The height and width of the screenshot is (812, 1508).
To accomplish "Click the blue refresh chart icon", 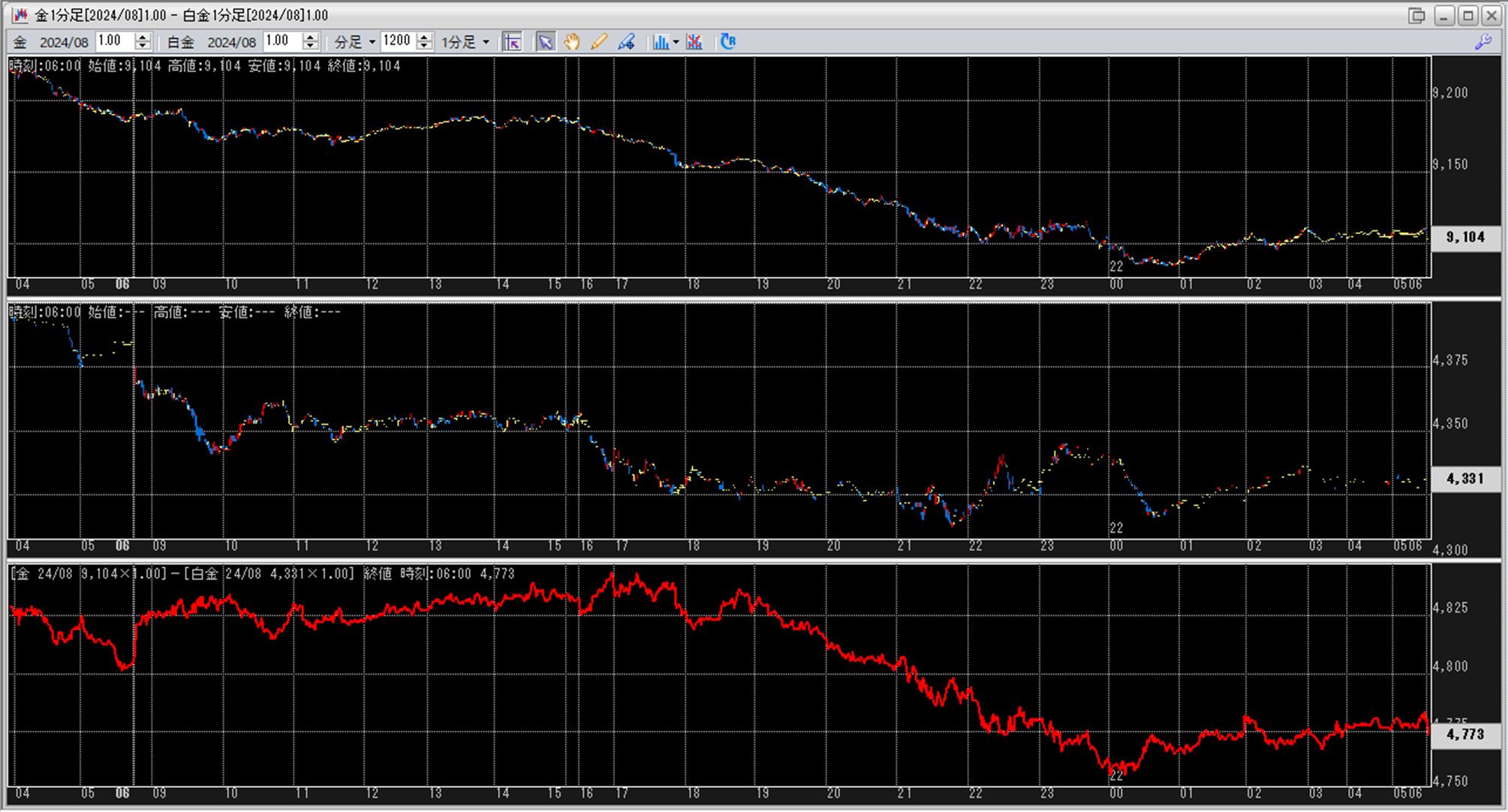I will click(727, 42).
